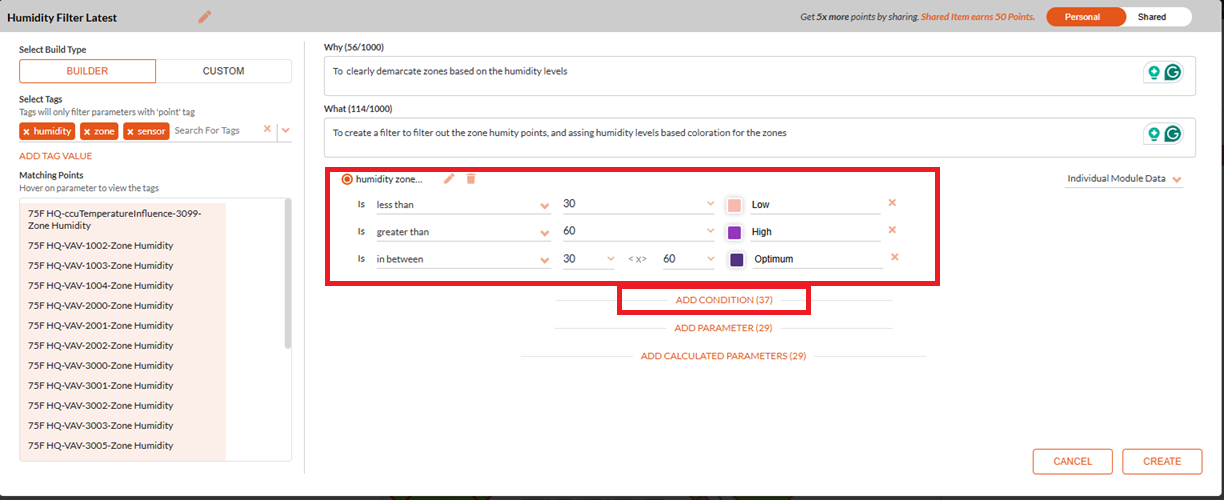Viewport: 1227px width, 501px height.
Task: Click the Matching Points list scrollbar
Action: (x=288, y=273)
